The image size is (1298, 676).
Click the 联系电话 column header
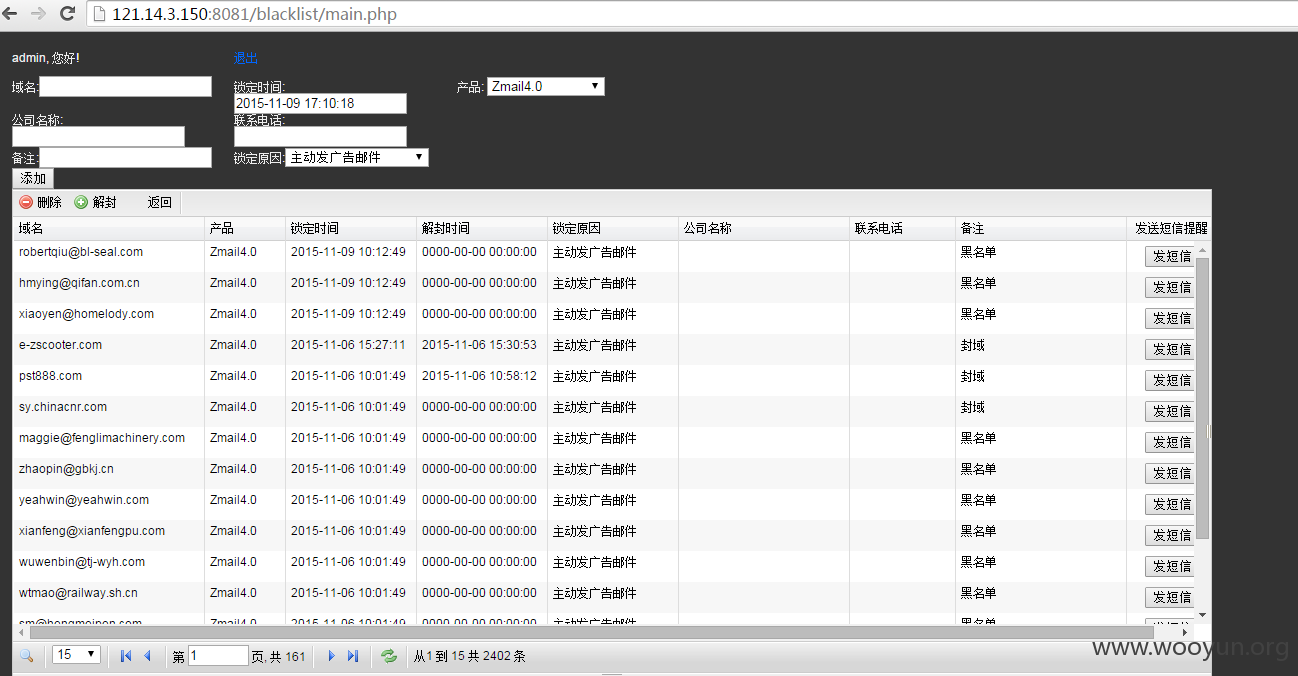902,229
